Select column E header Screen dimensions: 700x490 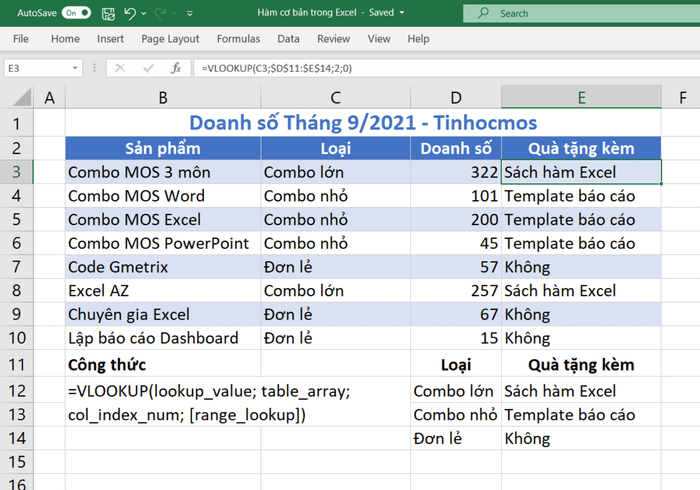click(x=581, y=97)
